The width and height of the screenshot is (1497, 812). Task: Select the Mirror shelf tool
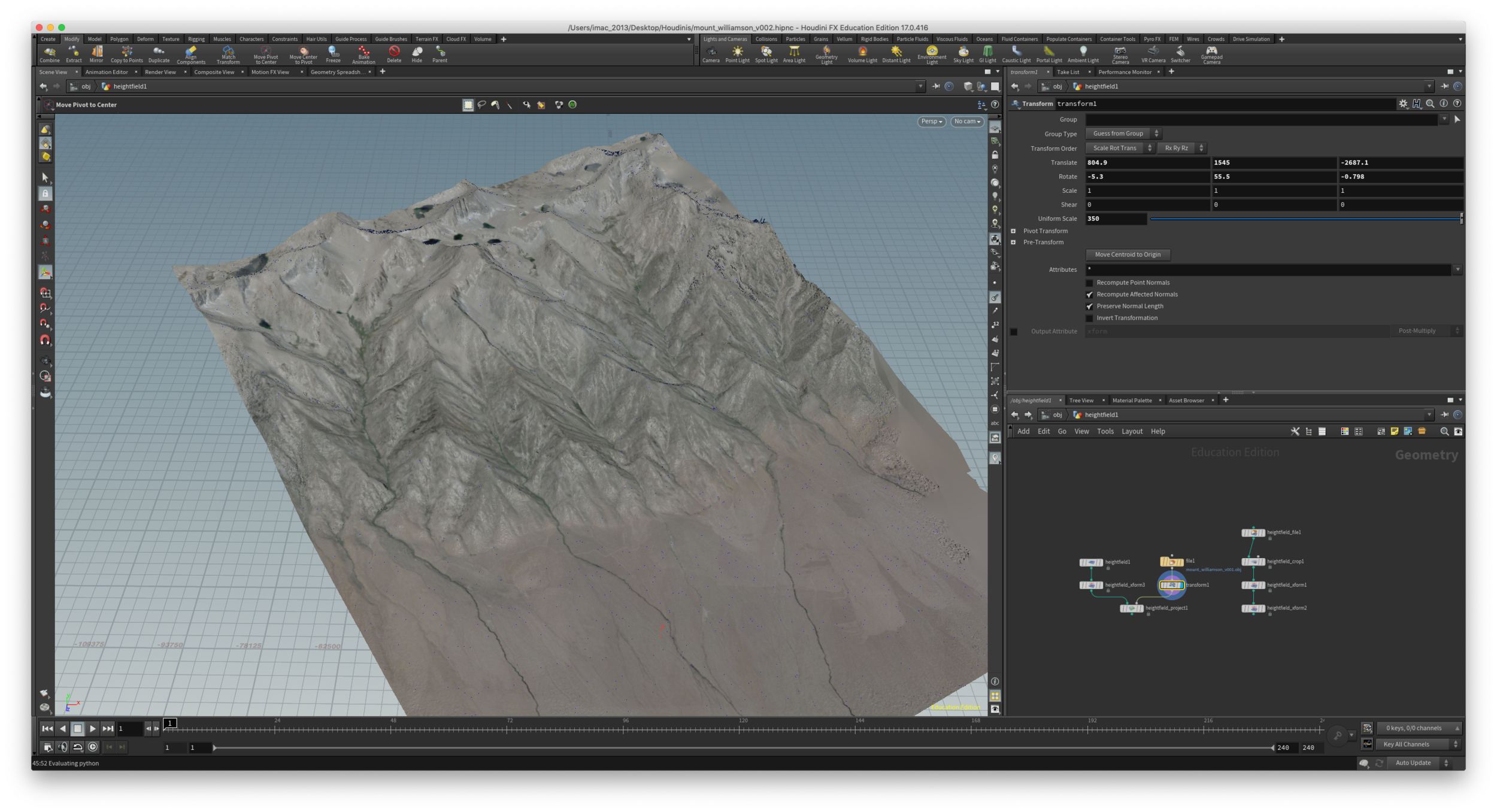(x=96, y=54)
